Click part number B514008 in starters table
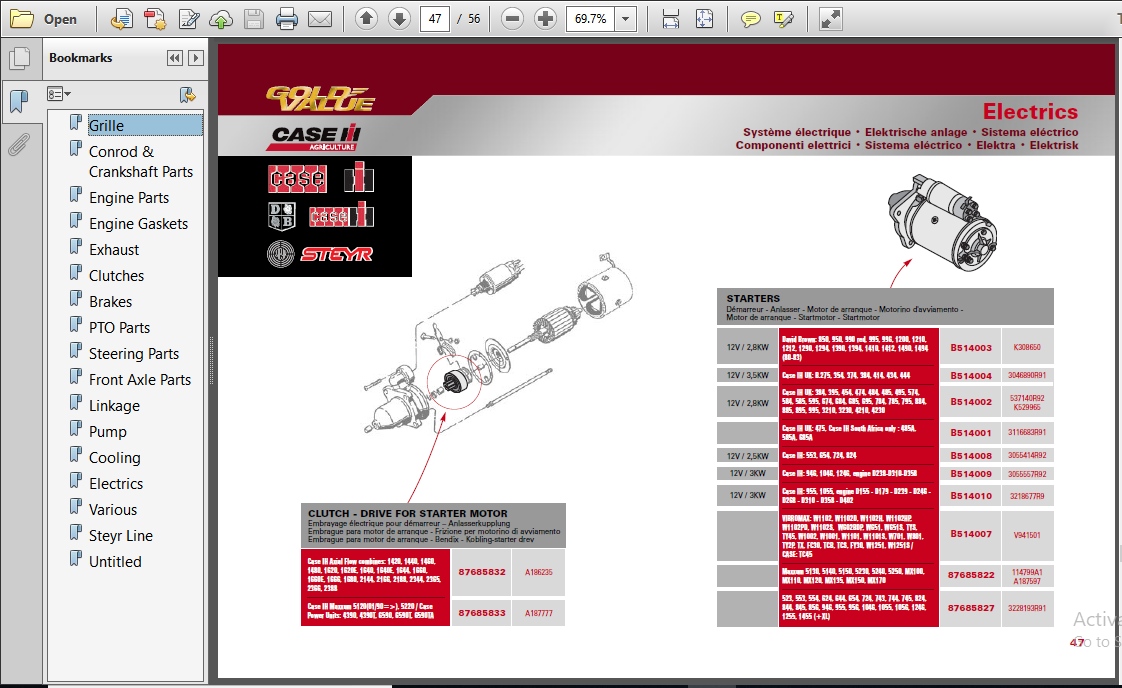 tap(970, 455)
